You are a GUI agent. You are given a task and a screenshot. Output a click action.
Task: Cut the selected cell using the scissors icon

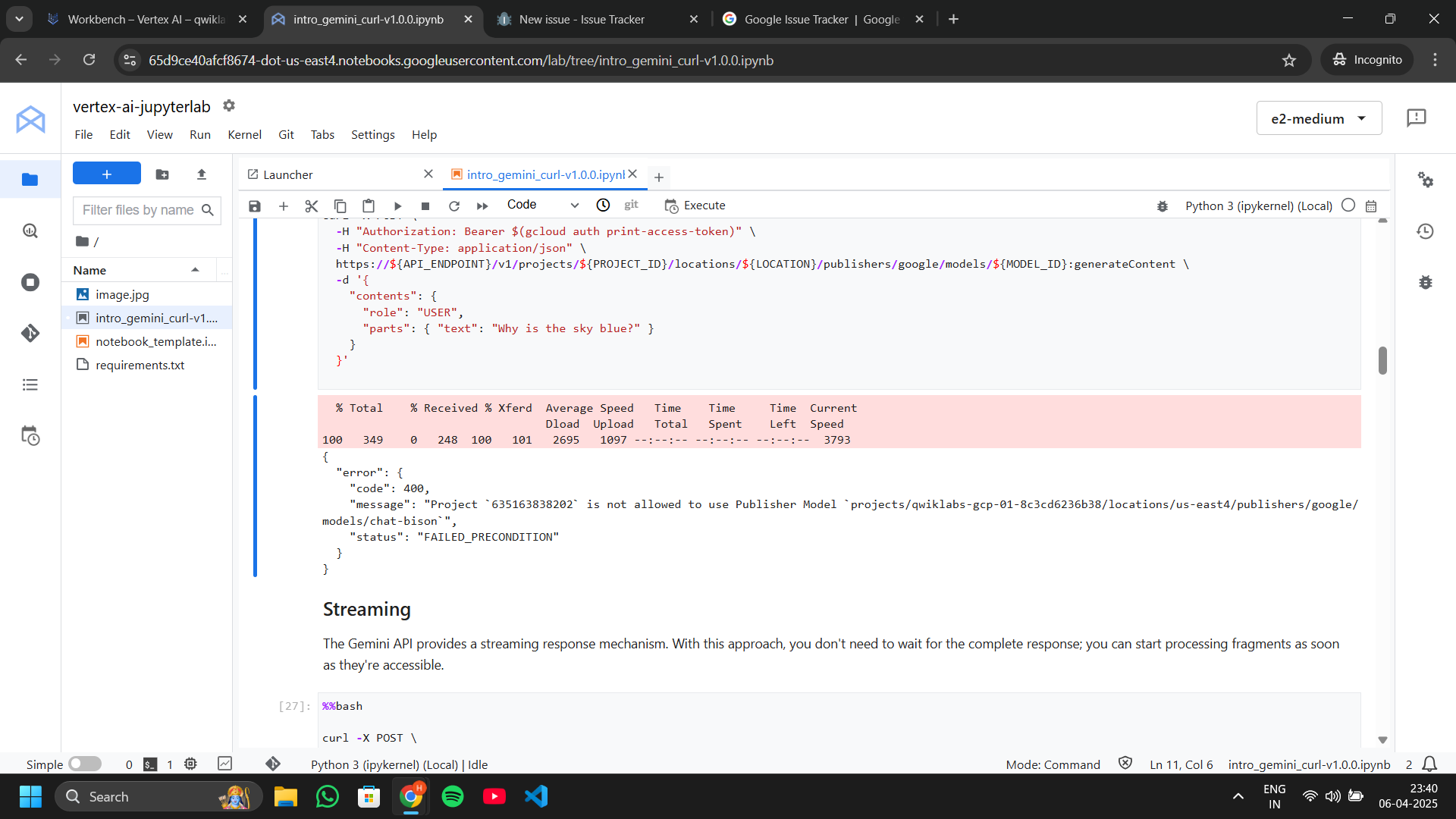[311, 206]
